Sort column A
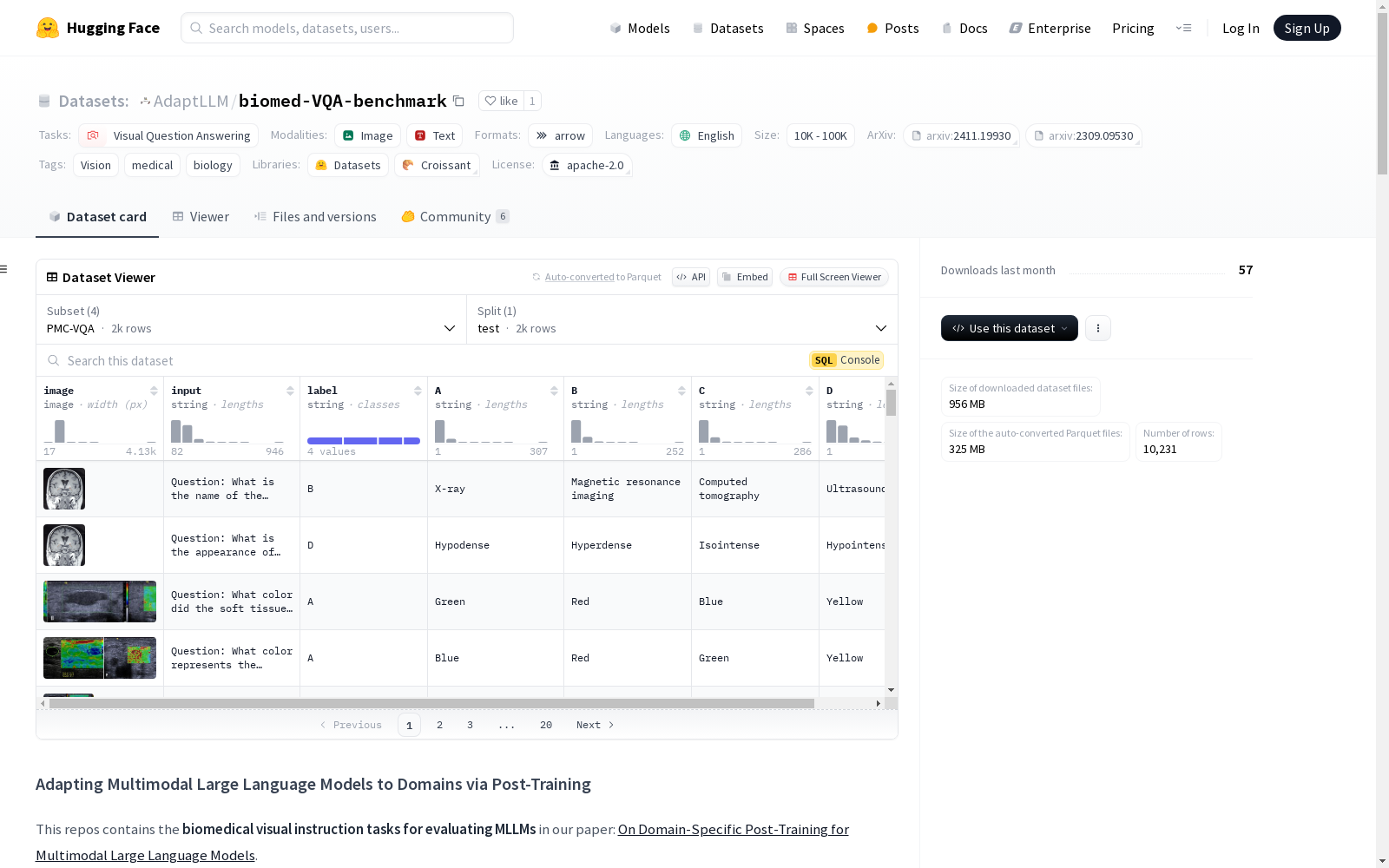 click(x=554, y=391)
